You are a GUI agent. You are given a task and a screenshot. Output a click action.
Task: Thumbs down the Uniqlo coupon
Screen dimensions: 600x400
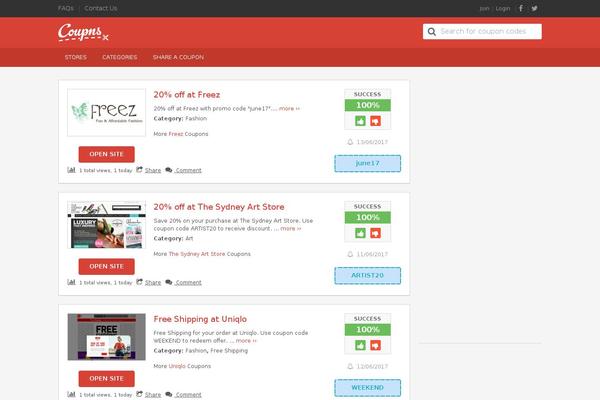click(x=375, y=345)
